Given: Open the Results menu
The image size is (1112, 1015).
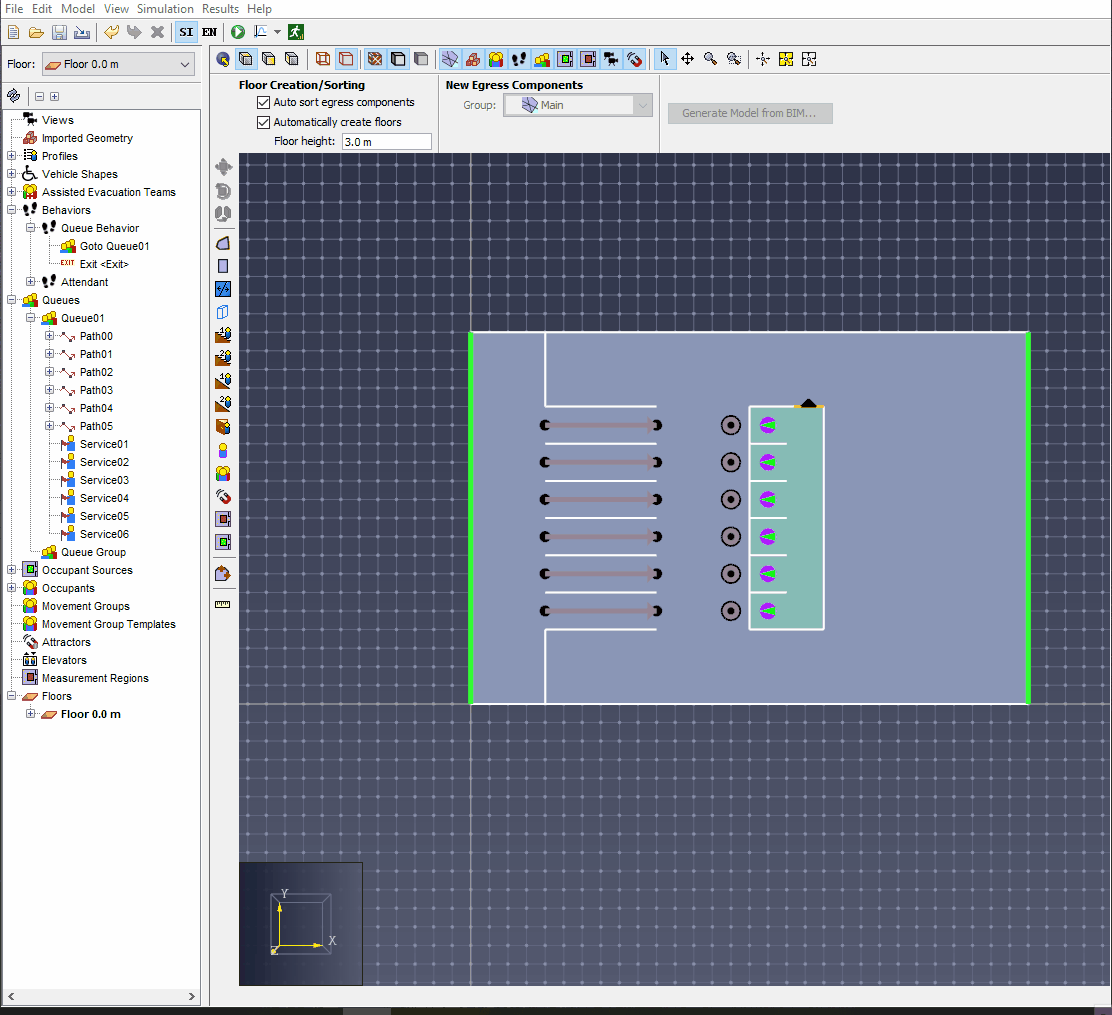Looking at the screenshot, I should (220, 9).
